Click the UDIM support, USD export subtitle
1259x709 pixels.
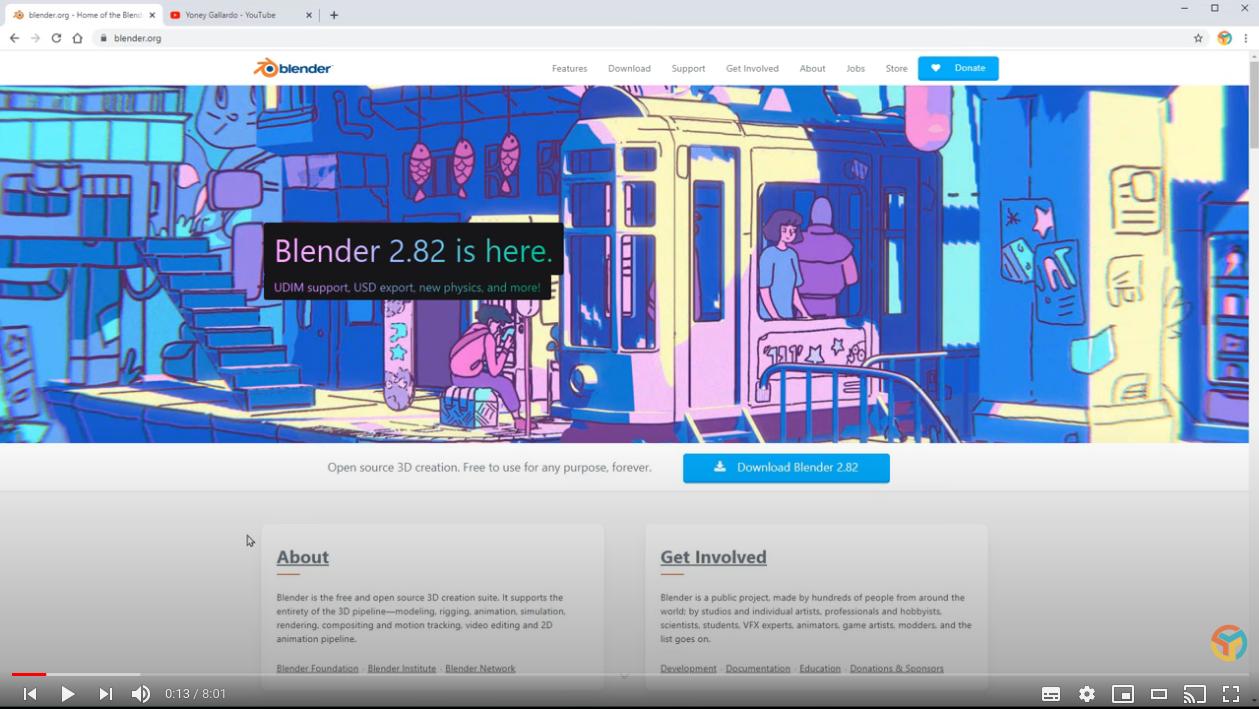(x=407, y=288)
